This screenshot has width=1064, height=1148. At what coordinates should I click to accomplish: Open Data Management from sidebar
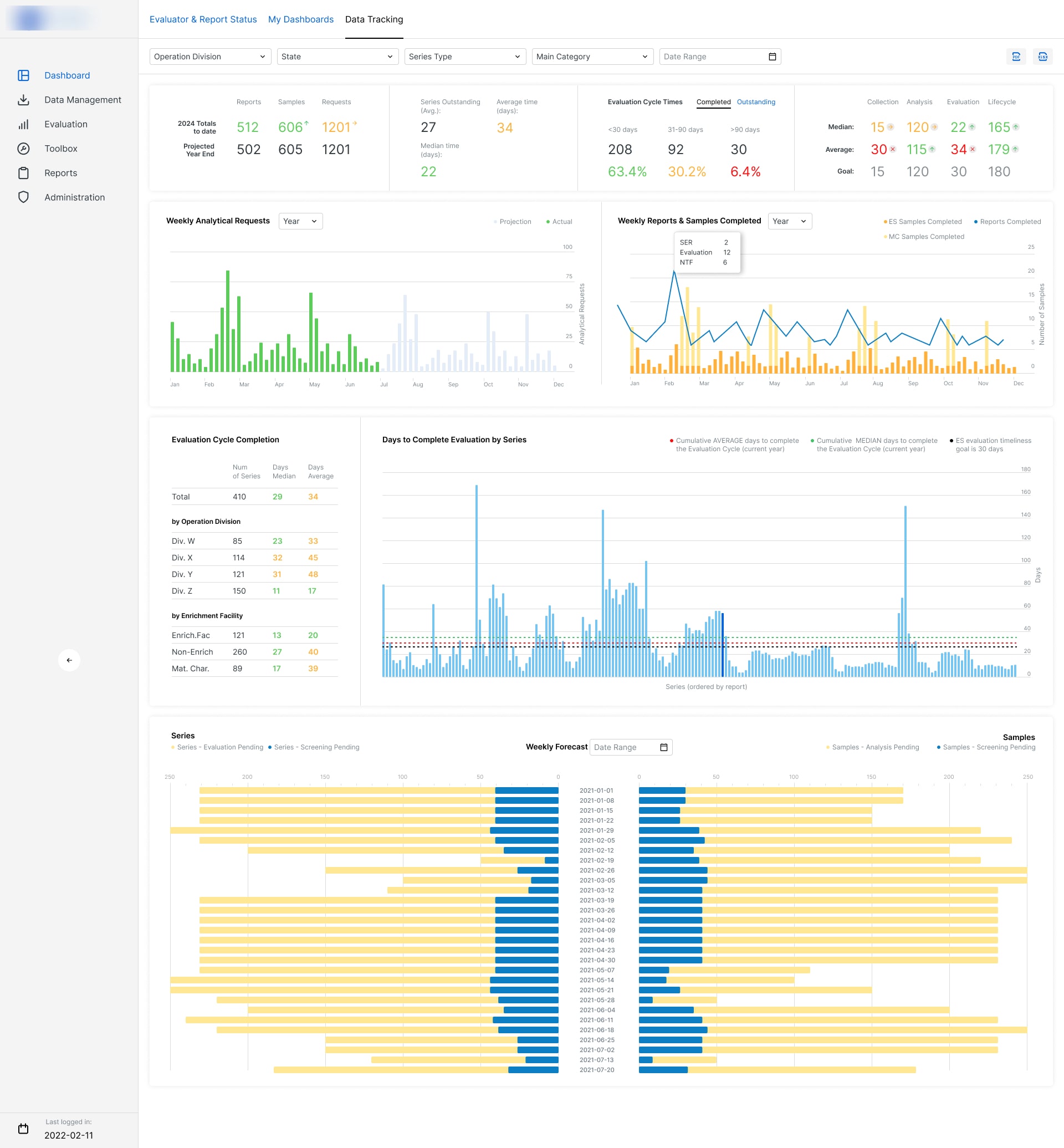[x=83, y=100]
